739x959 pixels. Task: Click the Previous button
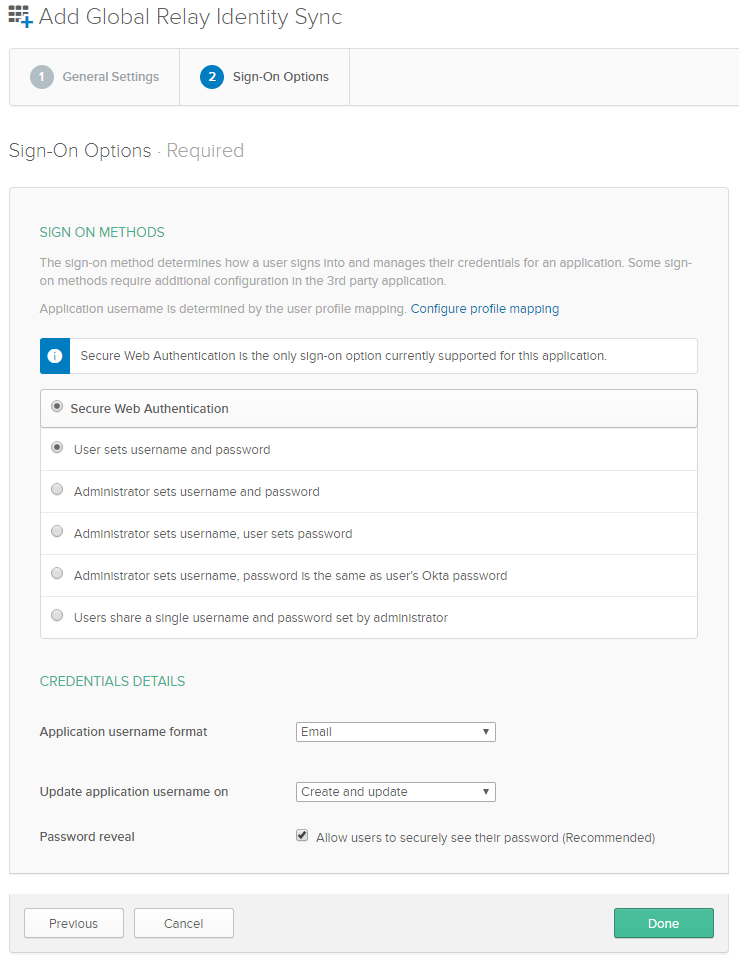click(x=73, y=922)
